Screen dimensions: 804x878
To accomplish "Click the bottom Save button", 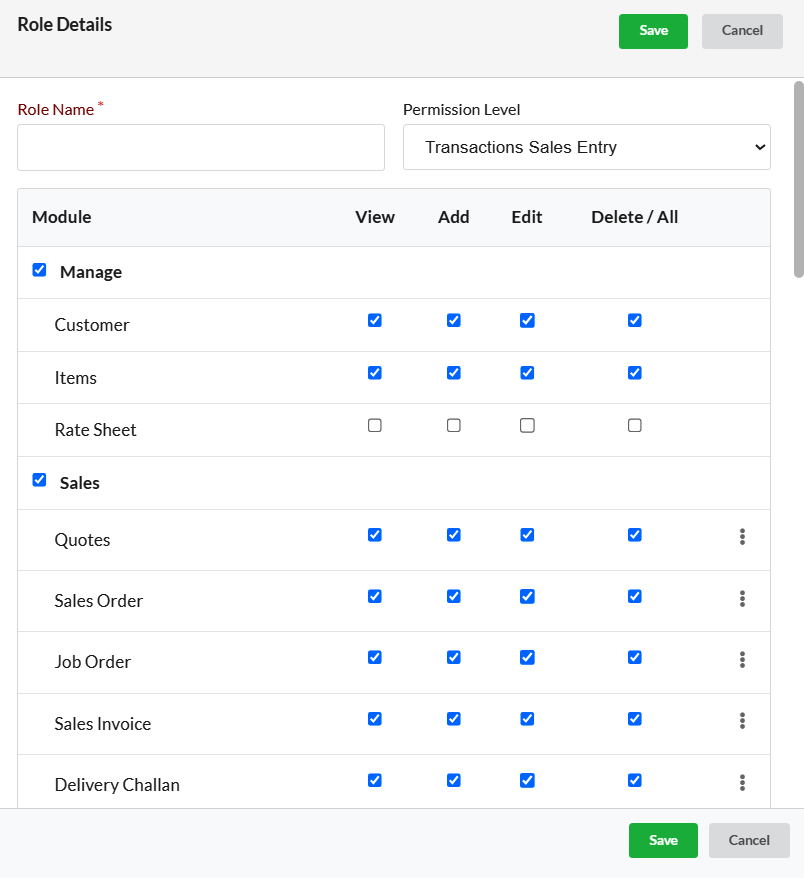I will pyautogui.click(x=663, y=840).
